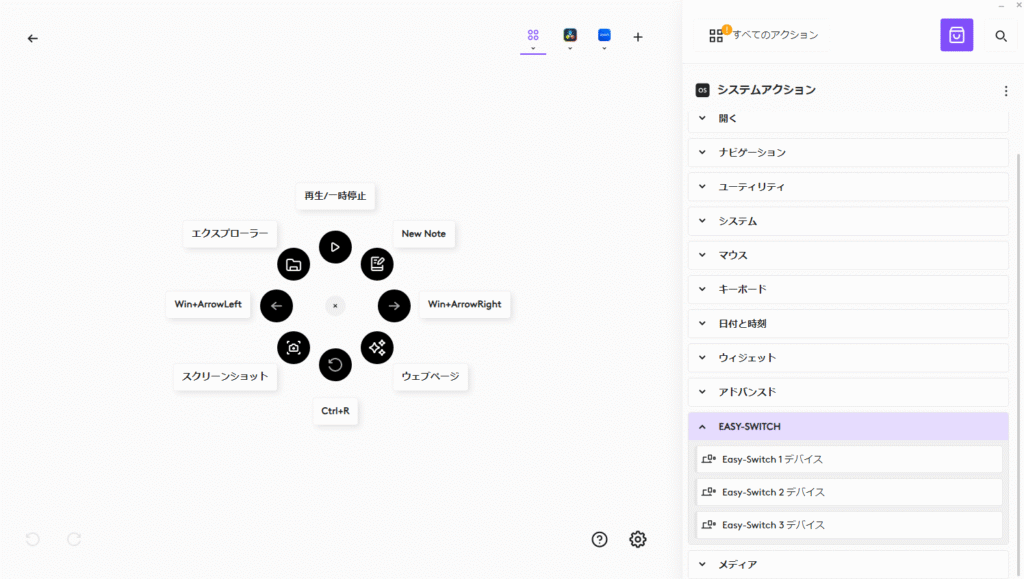The image size is (1024, 579).
Task: Open the システムアクション overflow menu
Action: click(x=1006, y=91)
